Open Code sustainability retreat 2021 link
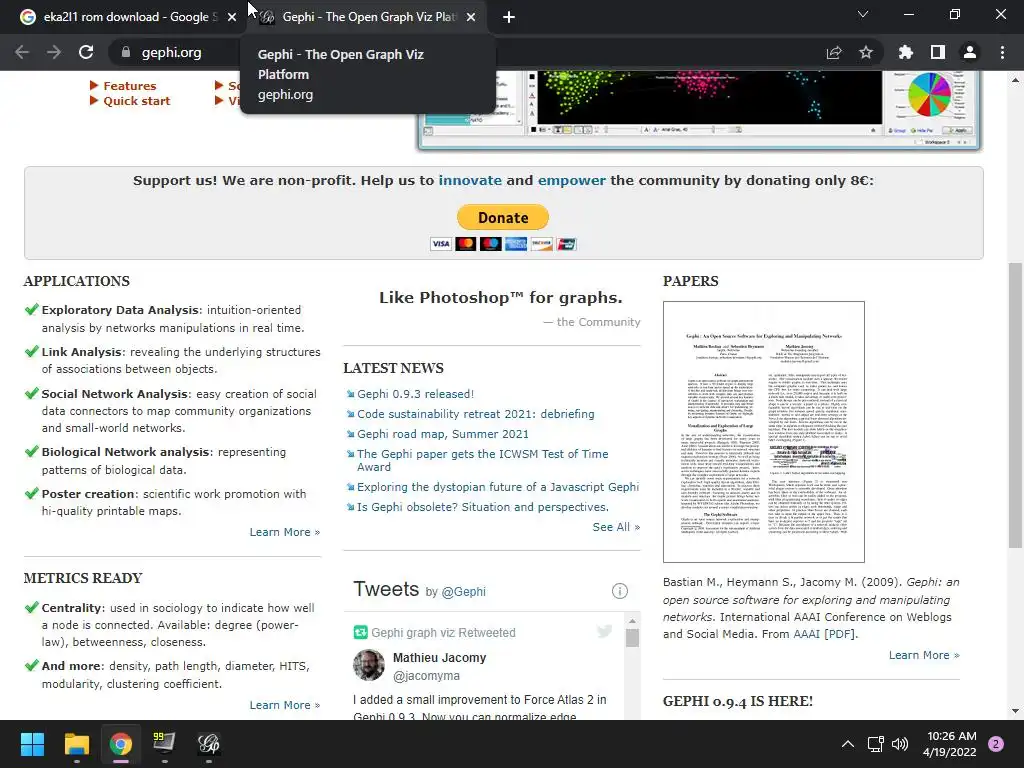 (x=475, y=414)
